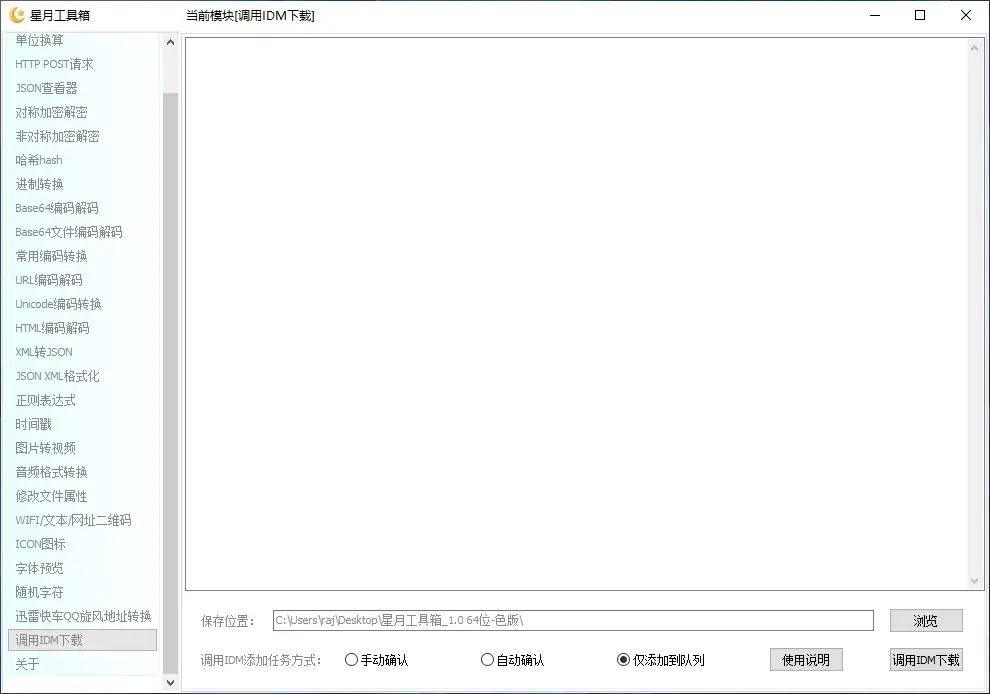Click the text area scroll-up arrow
This screenshot has height=694, width=990.
tap(975, 48)
